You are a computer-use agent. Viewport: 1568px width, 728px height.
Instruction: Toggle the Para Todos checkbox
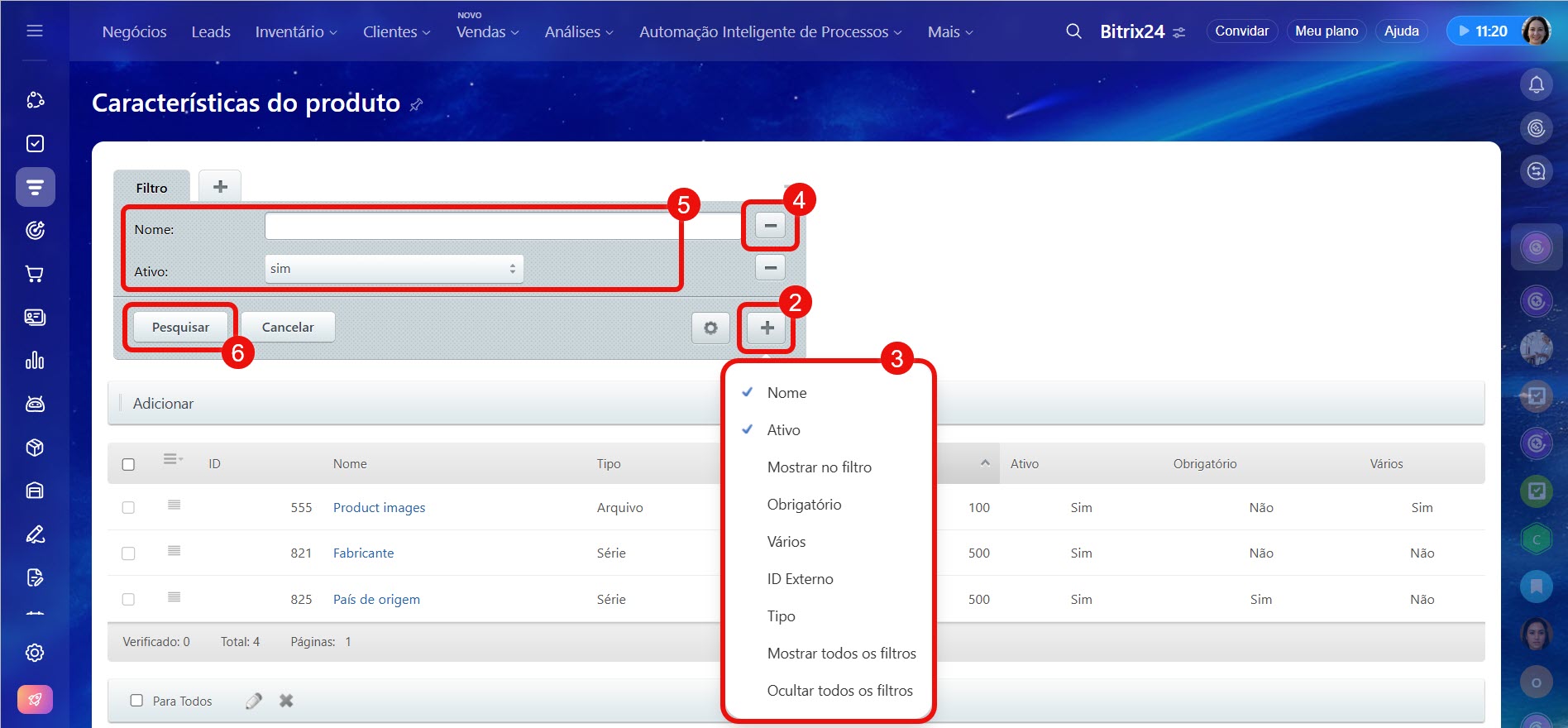[137, 701]
